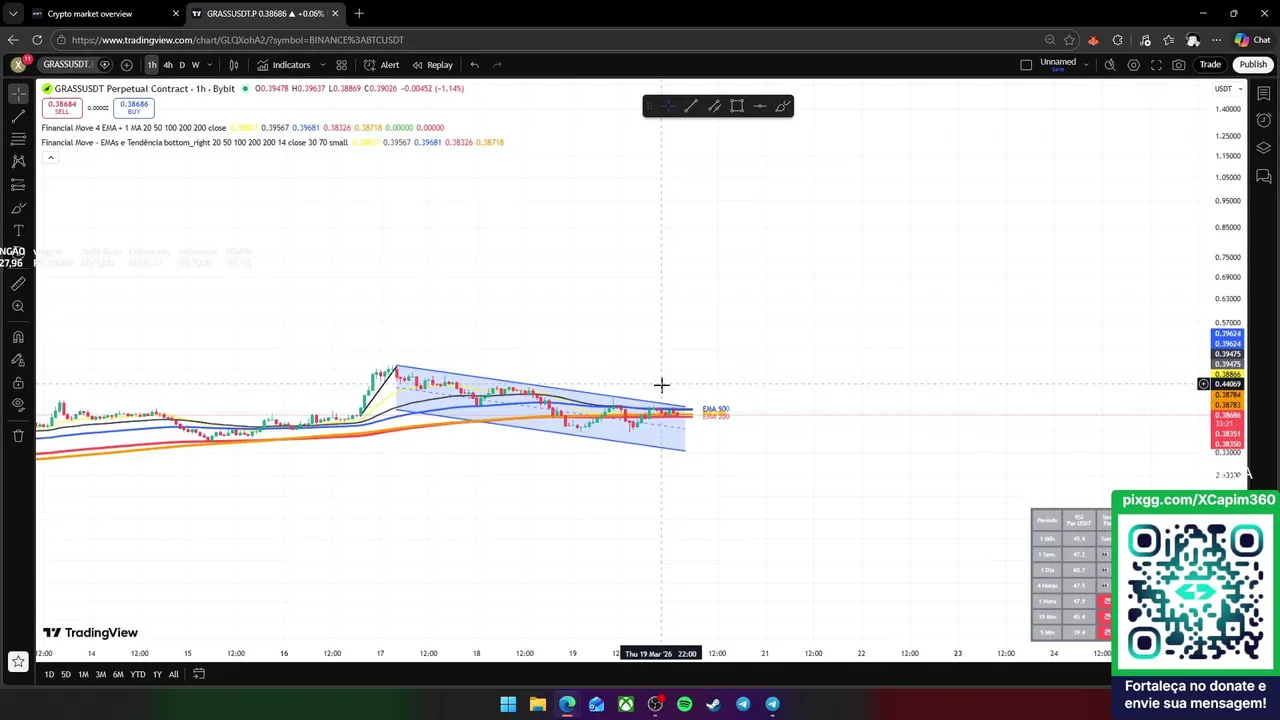Open the candlestick chart type selector
The width and height of the screenshot is (1280, 720).
234,65
